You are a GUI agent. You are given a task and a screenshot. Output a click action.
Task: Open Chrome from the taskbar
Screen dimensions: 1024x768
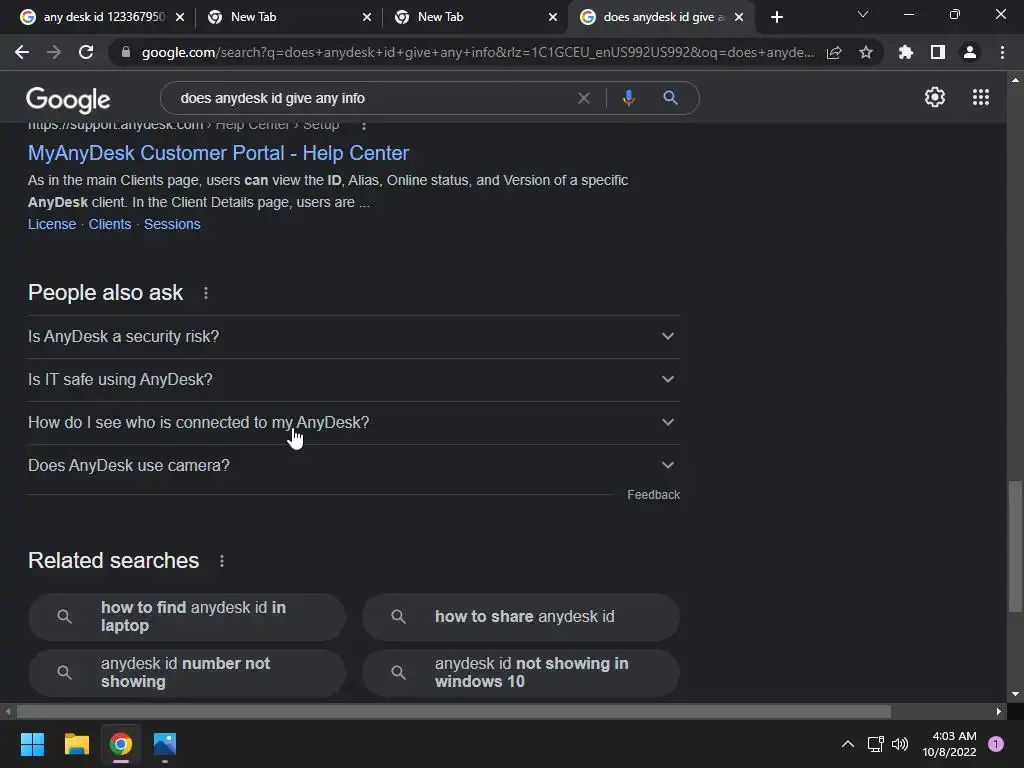point(121,744)
